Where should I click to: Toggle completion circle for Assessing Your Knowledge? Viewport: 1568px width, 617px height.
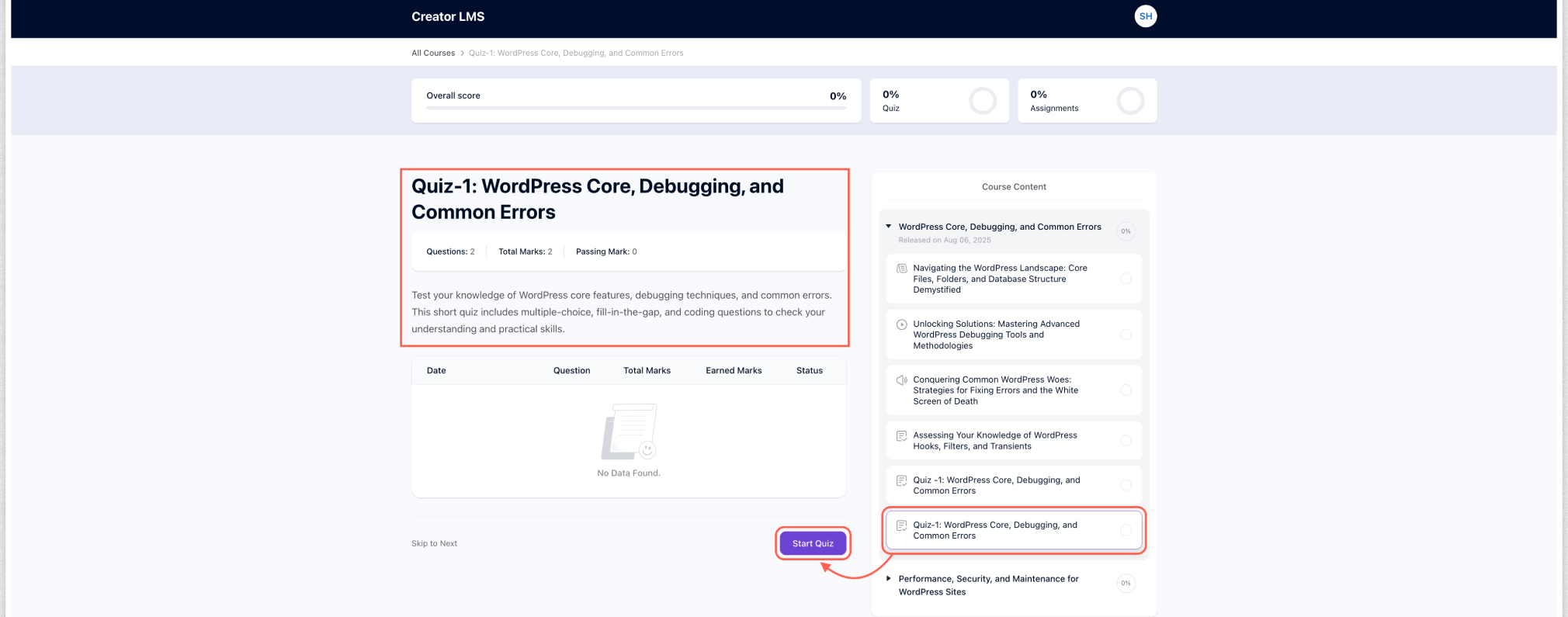(x=1126, y=440)
